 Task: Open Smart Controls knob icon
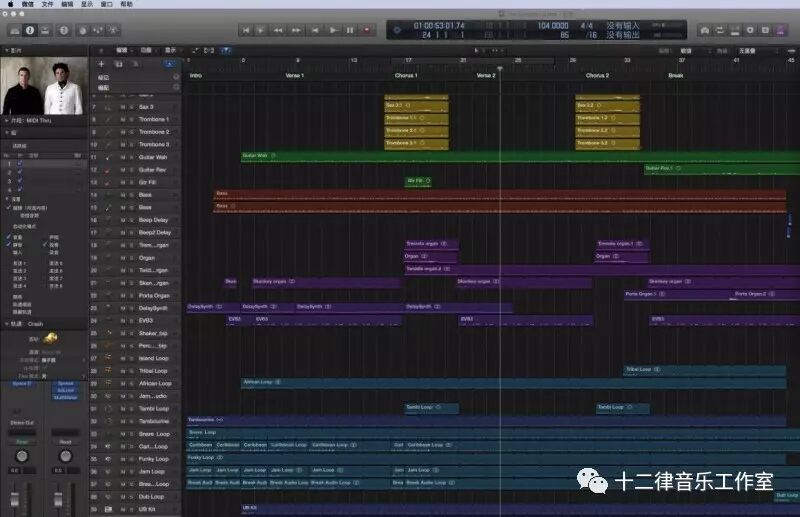pos(83,31)
